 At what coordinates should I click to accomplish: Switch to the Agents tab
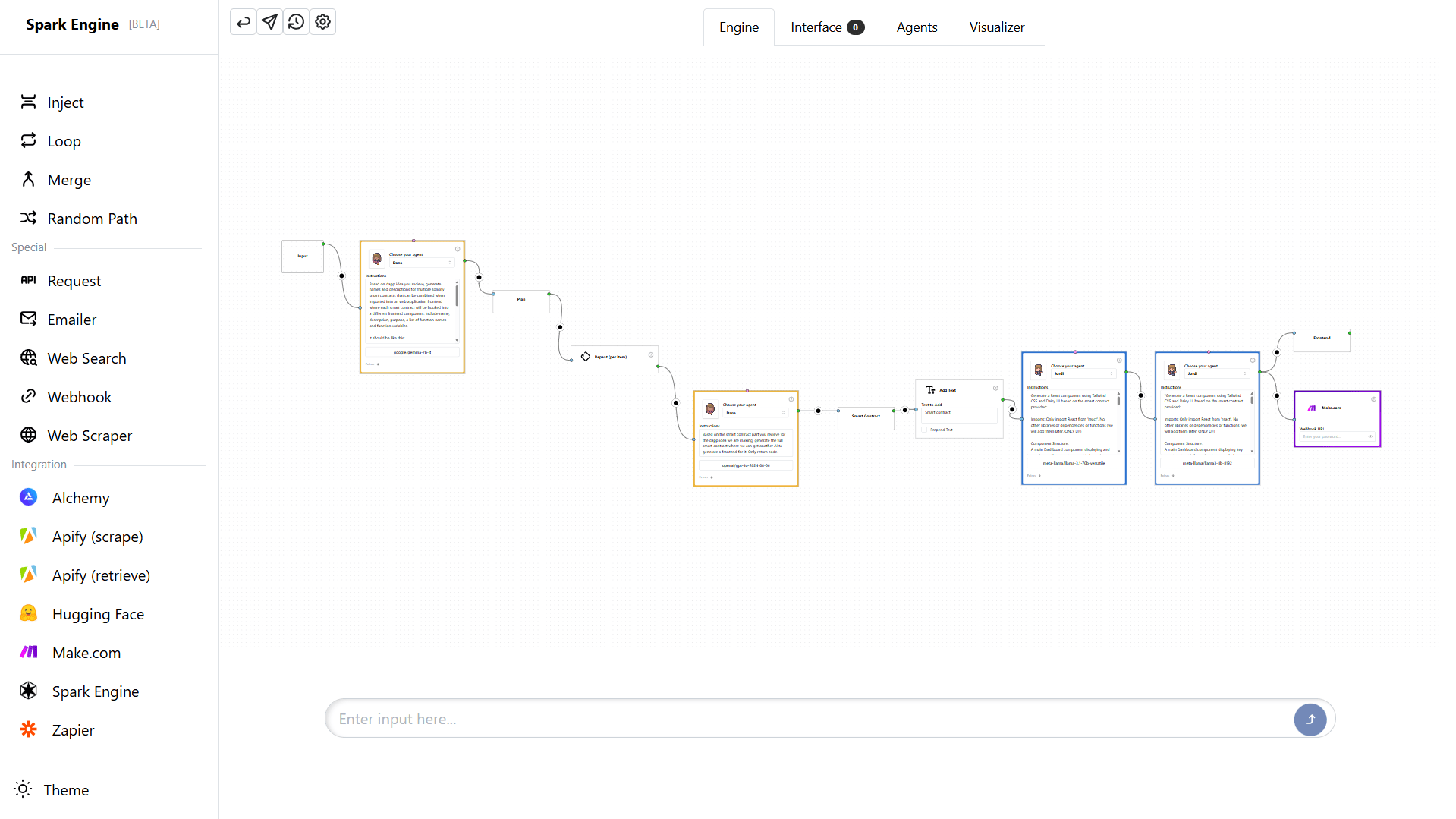tap(917, 27)
